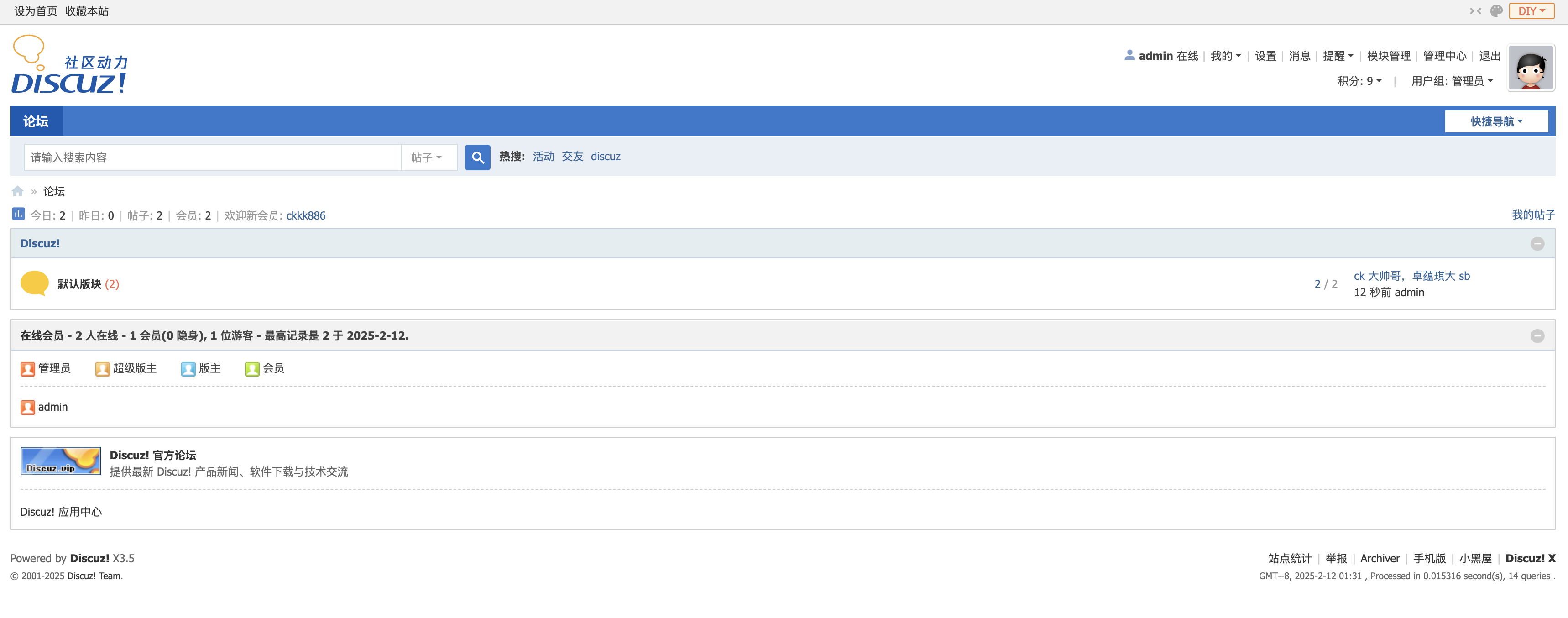The width and height of the screenshot is (1568, 618).
Task: Click the width toggle arrows icon
Action: [x=1475, y=11]
